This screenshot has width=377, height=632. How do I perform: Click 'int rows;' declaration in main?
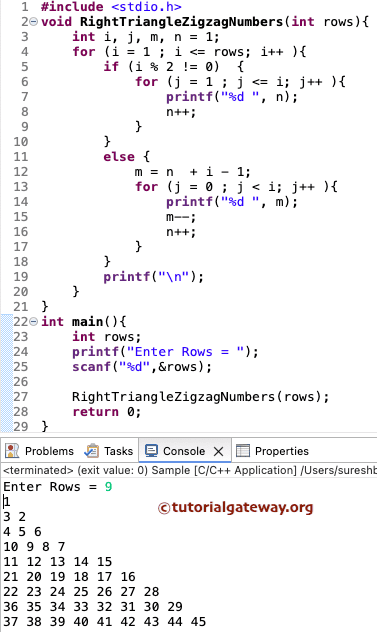[x=107, y=337]
